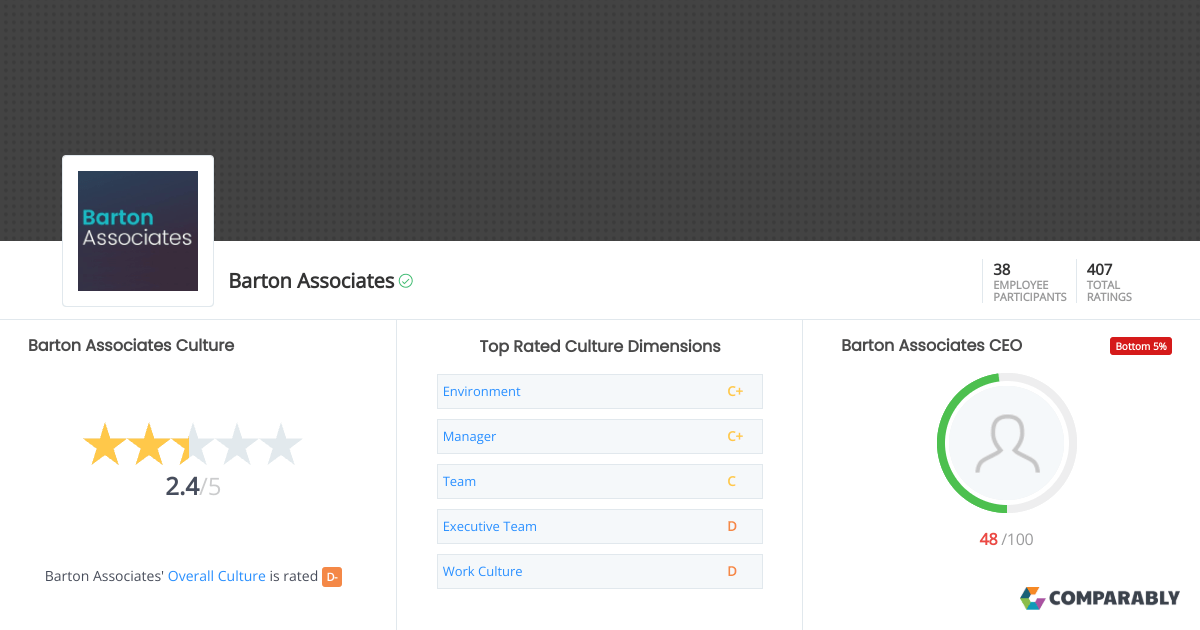Image resolution: width=1200 pixels, height=630 pixels.
Task: Click the star rating display
Action: 192,445
